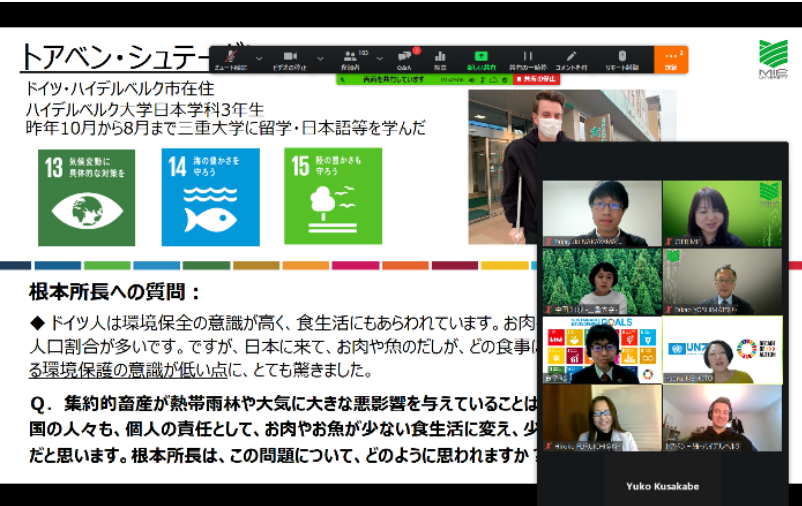Open the annotate pencil tool
Image resolution: width=802 pixels, height=506 pixels.
[x=571, y=59]
